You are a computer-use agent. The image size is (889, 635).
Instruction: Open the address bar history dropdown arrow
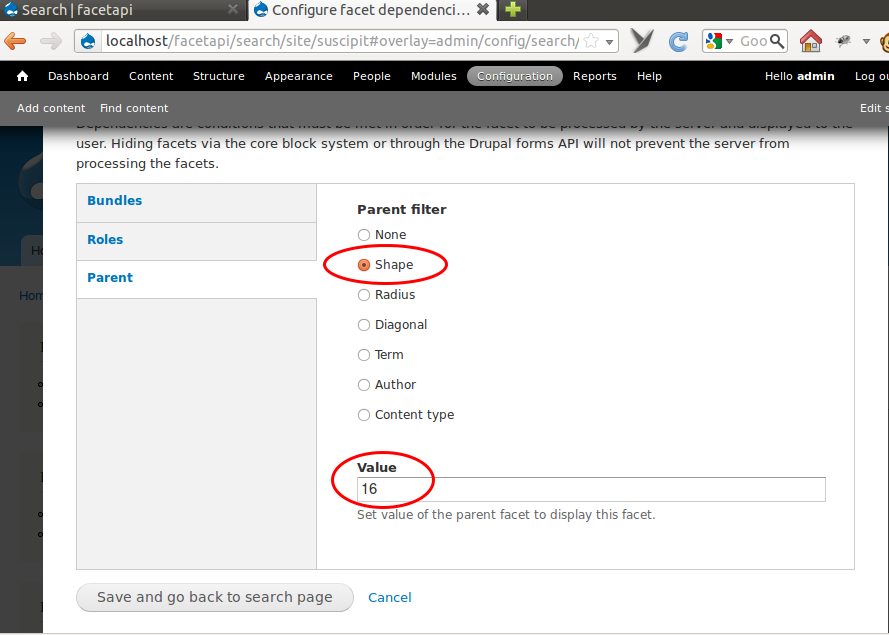609,41
